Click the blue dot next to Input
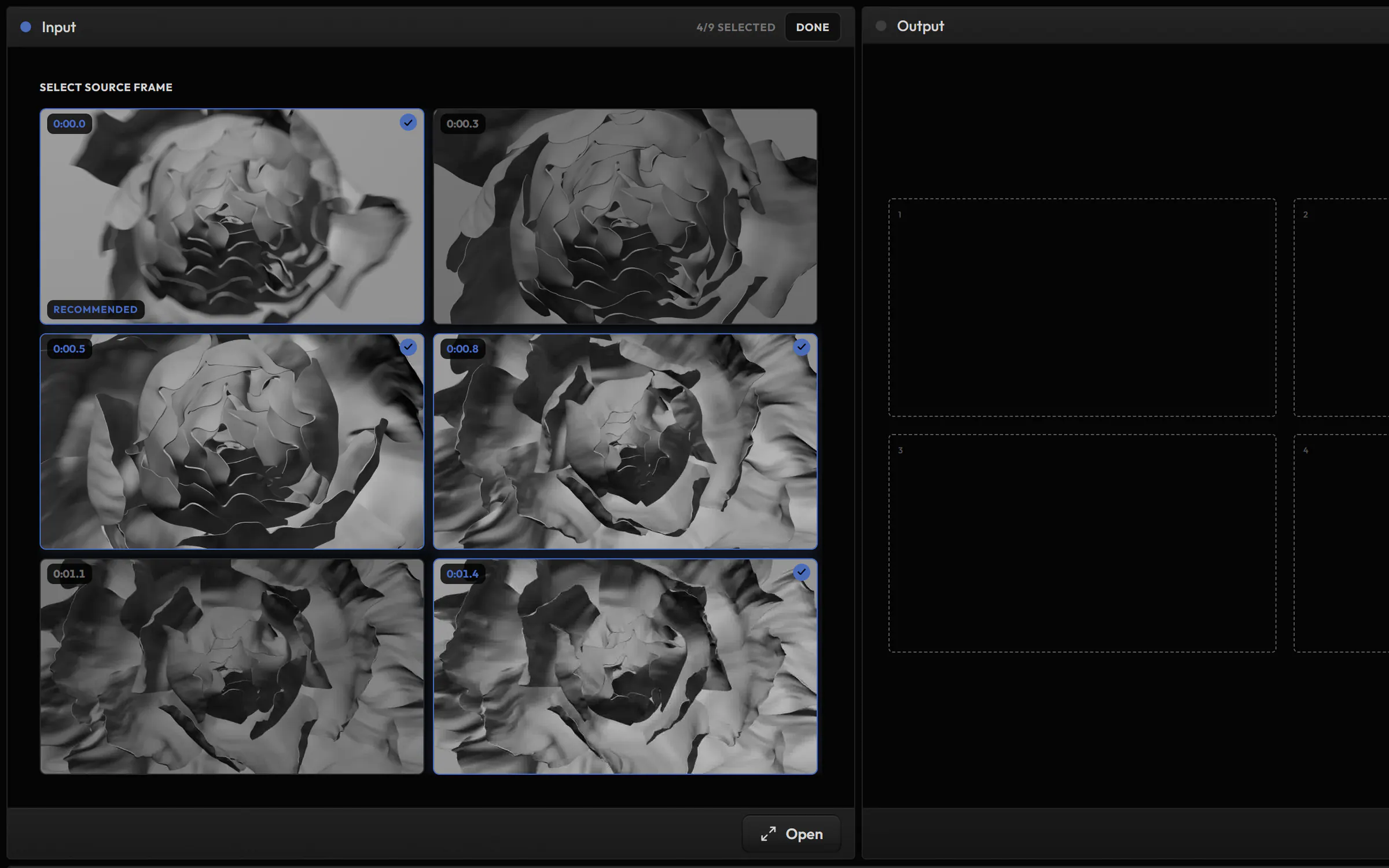 (25, 27)
